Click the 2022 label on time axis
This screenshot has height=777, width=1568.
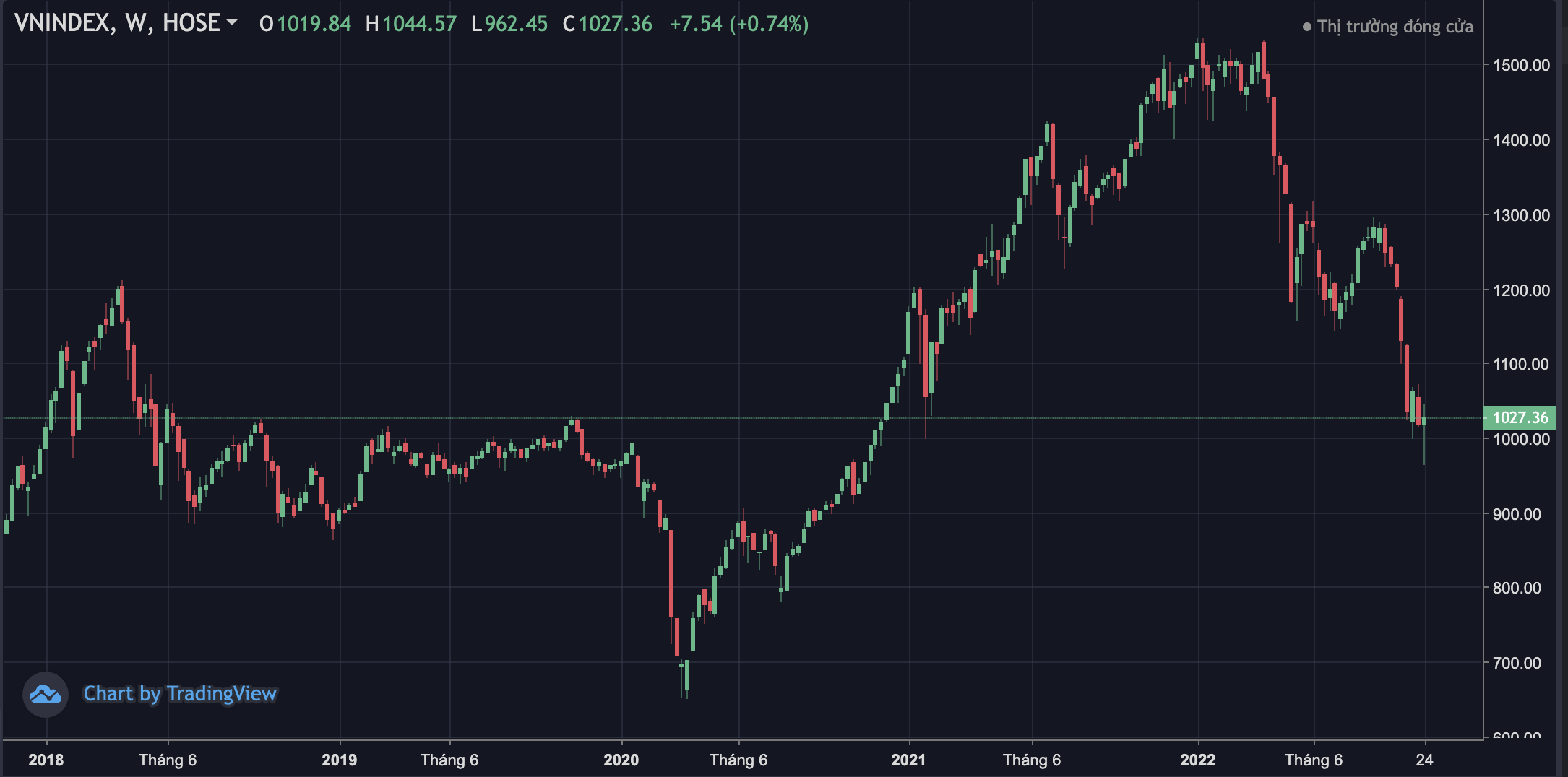[1199, 760]
